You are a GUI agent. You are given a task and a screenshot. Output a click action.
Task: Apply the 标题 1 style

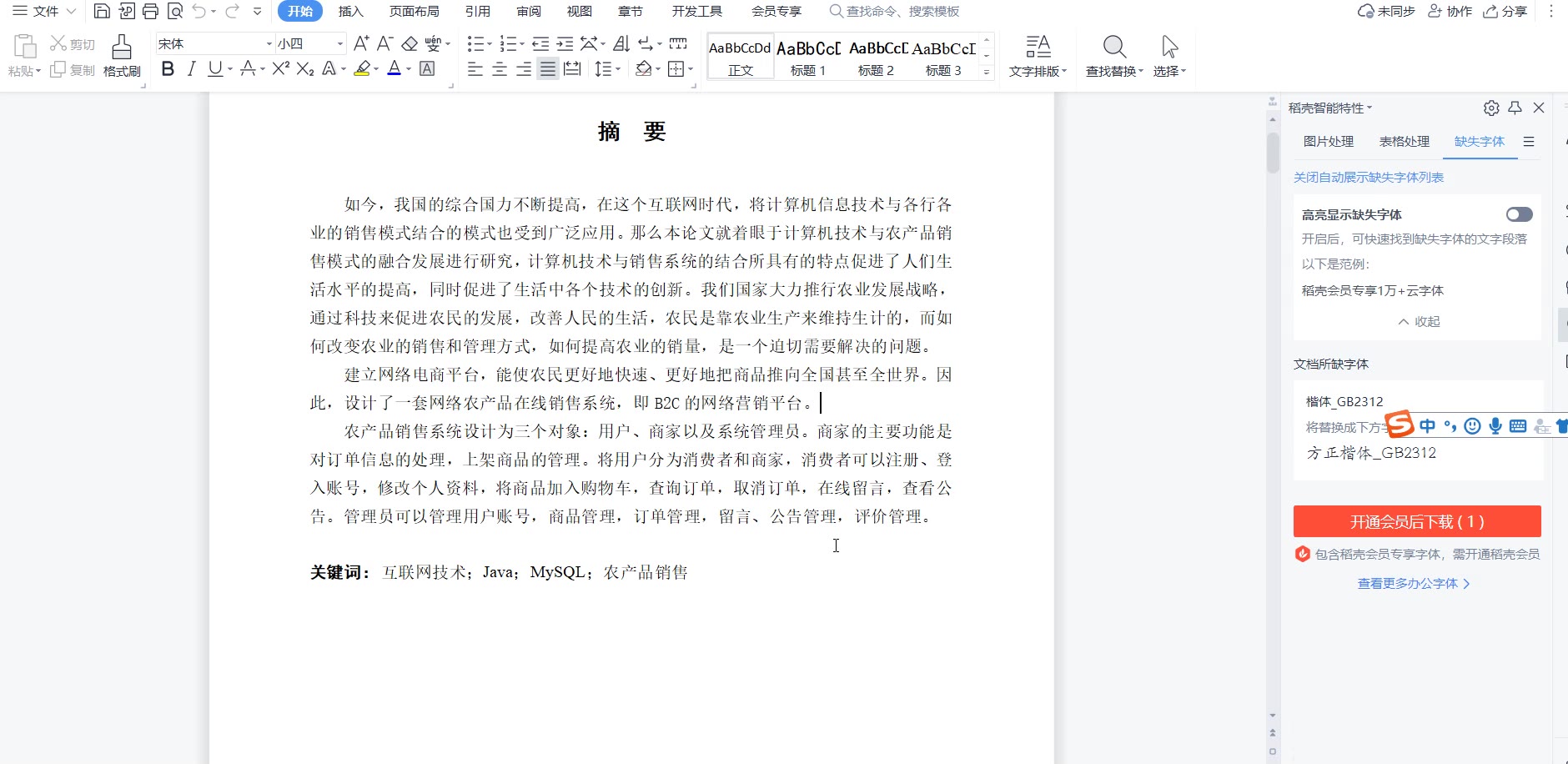808,57
